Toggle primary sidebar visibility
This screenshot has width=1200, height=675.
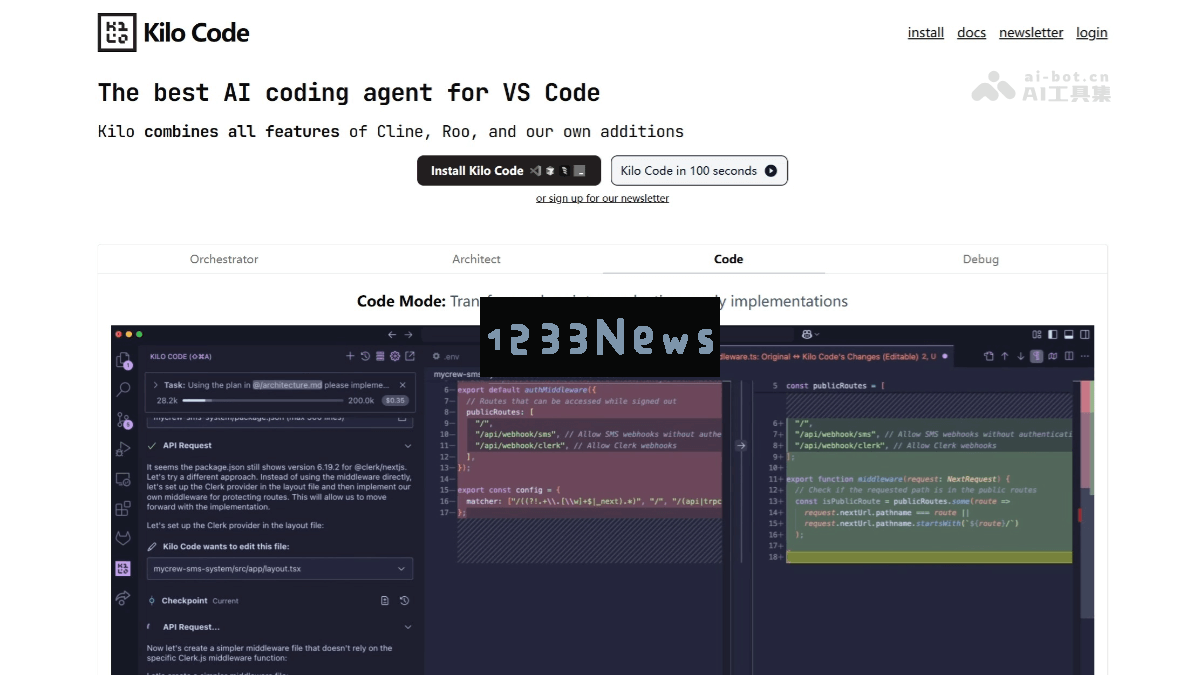[x=1052, y=335]
